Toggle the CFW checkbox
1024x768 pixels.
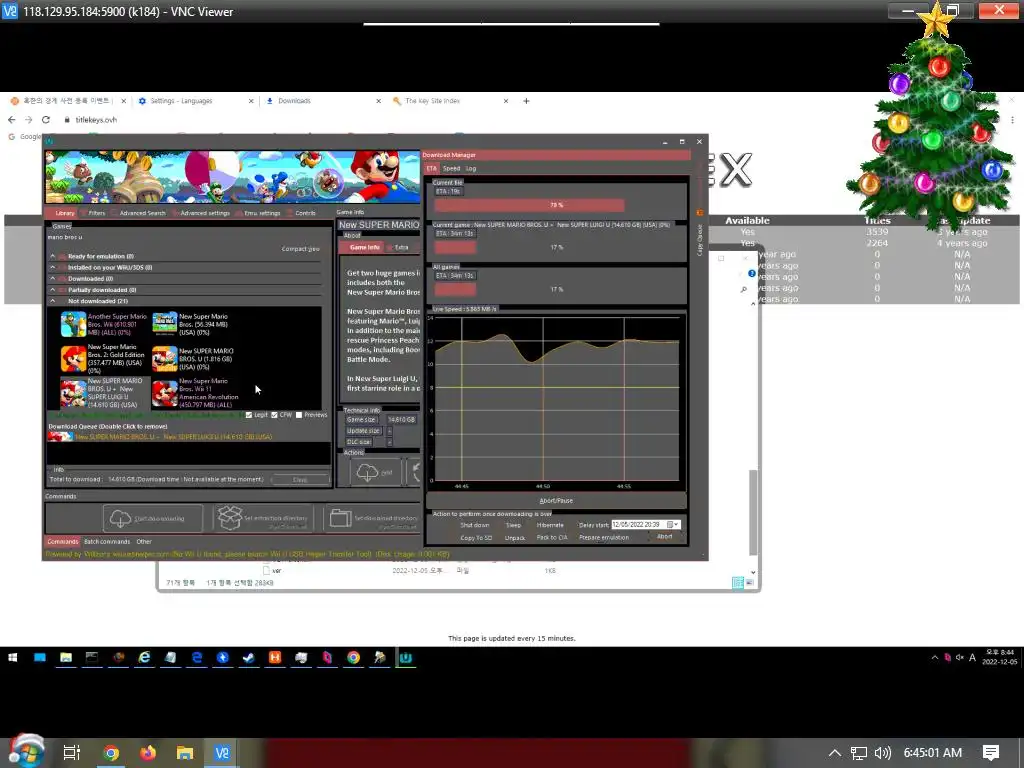tap(274, 415)
